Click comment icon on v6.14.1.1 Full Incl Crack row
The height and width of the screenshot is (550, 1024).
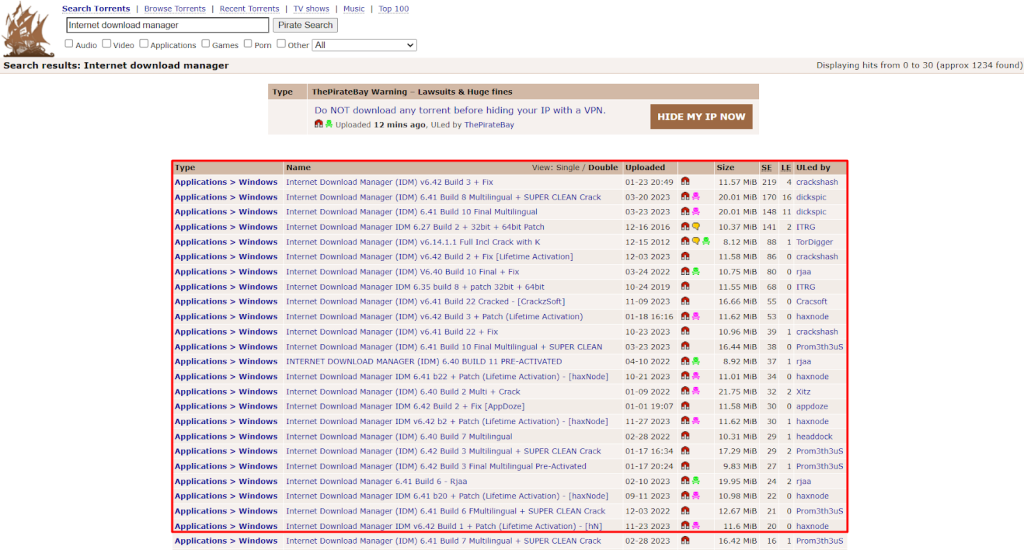696,242
